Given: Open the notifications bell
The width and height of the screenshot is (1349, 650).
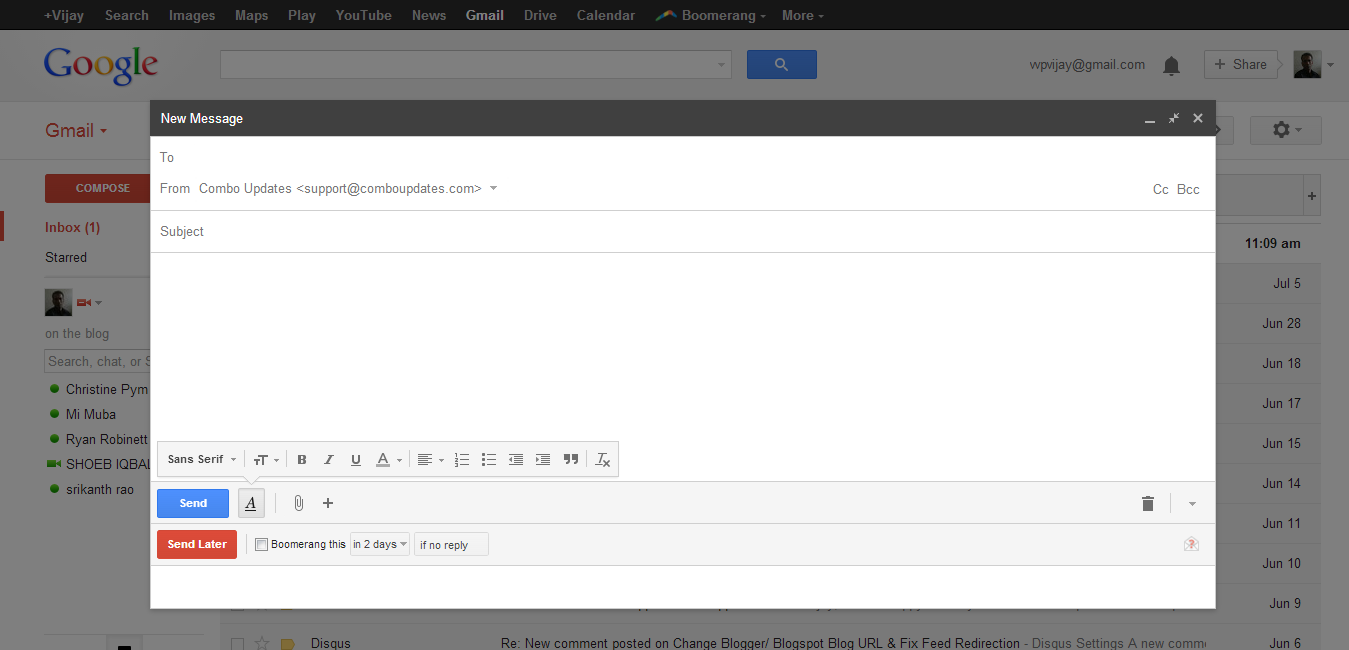Looking at the screenshot, I should click(1171, 66).
